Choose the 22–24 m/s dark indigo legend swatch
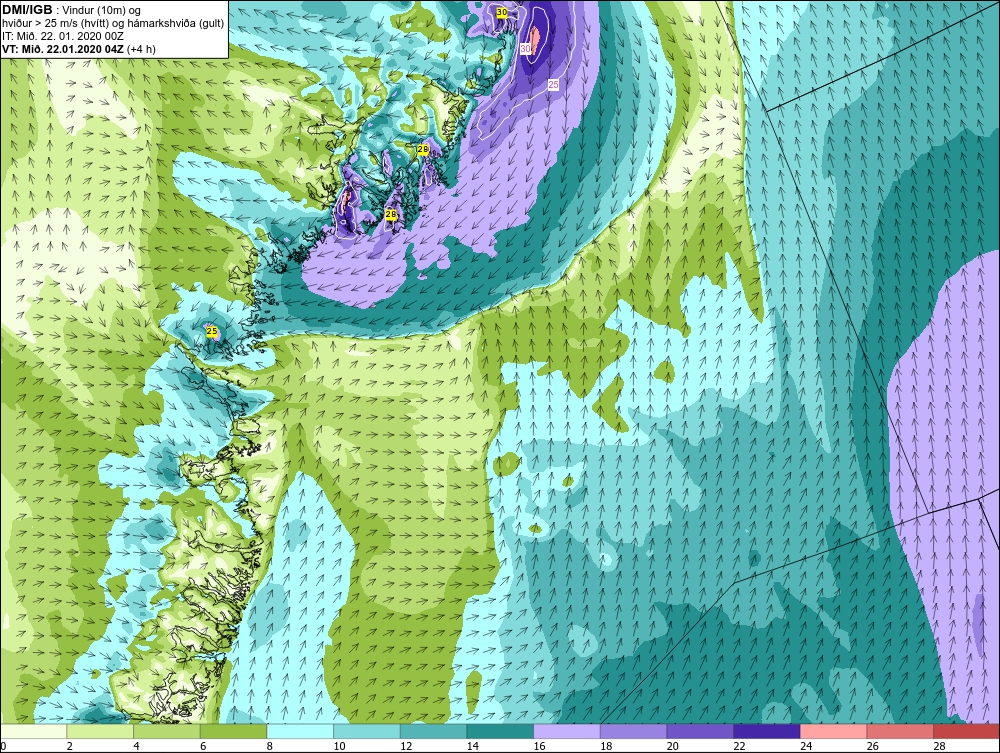The width and height of the screenshot is (1000, 753). (x=767, y=731)
